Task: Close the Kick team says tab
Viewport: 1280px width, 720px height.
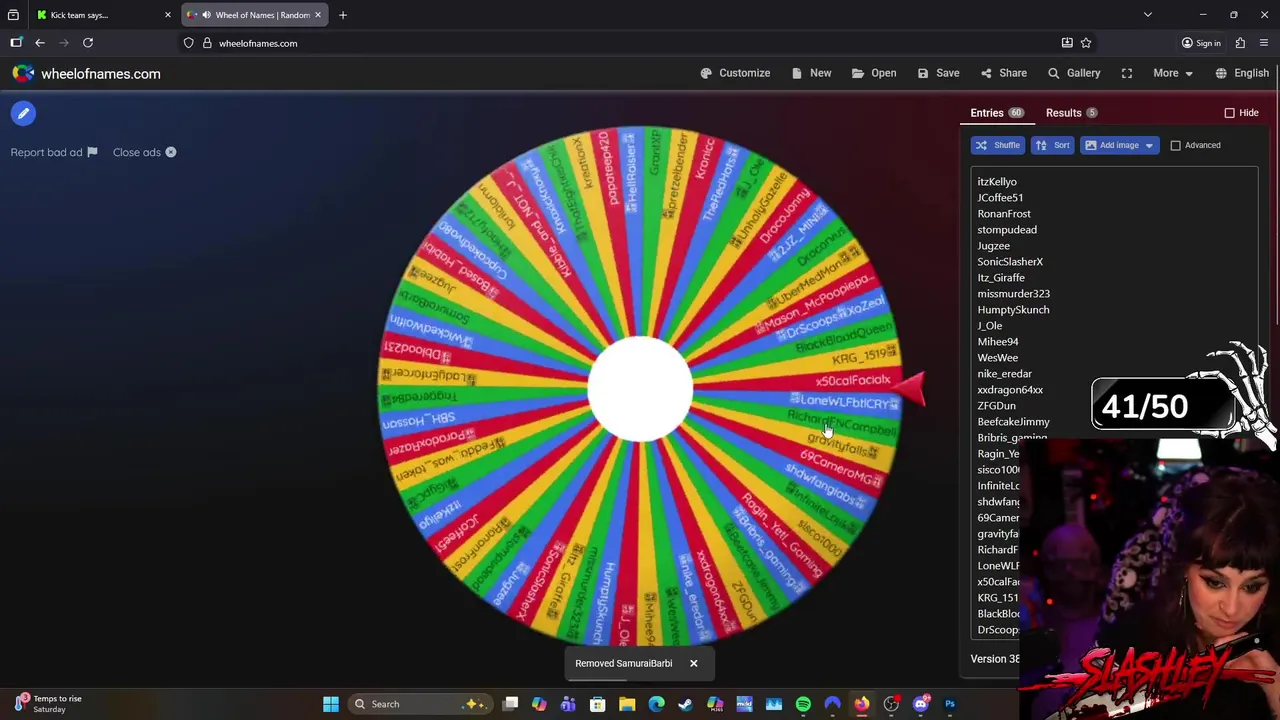Action: coord(168,15)
